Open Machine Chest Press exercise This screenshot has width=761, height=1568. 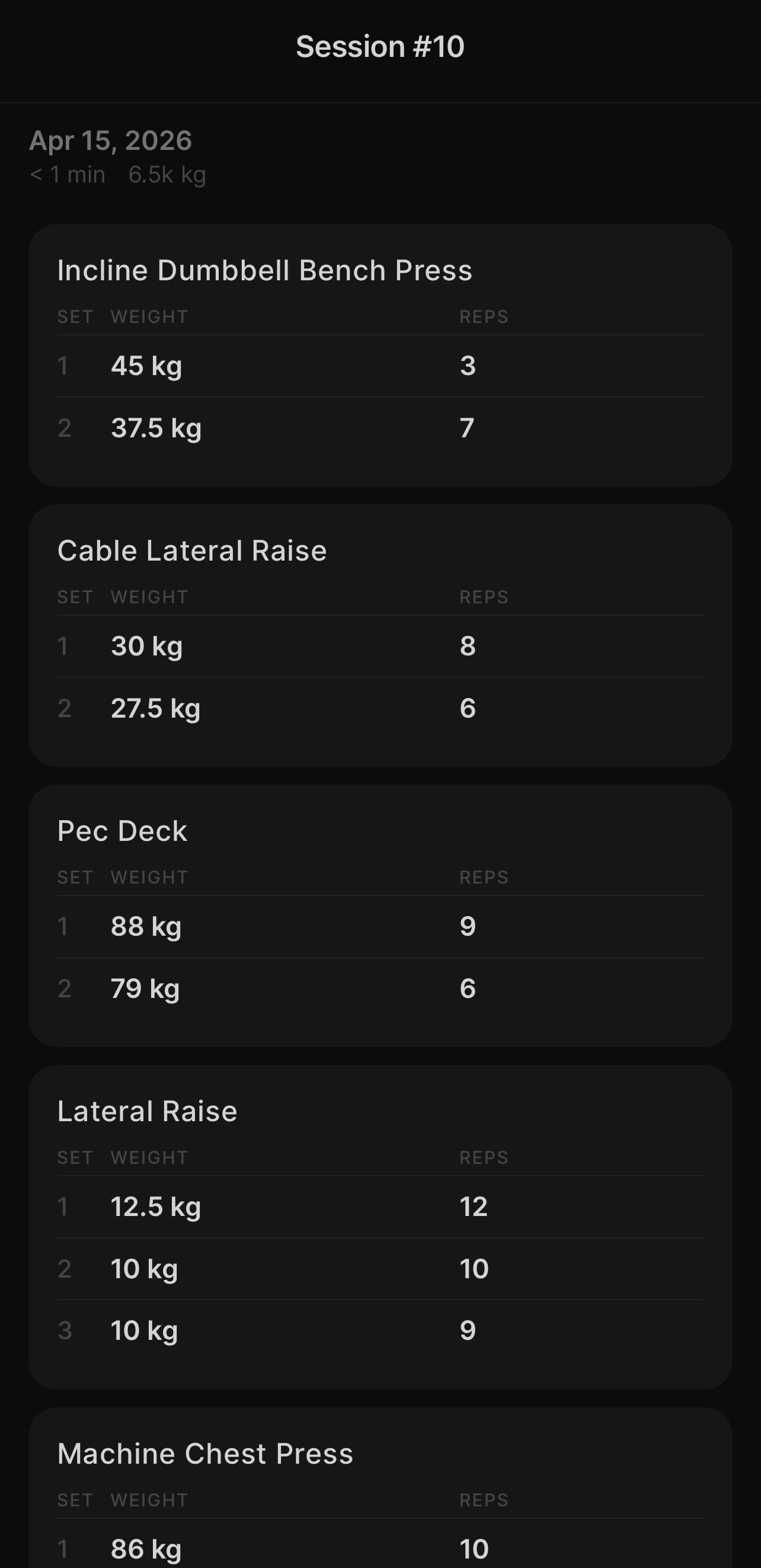205,1454
